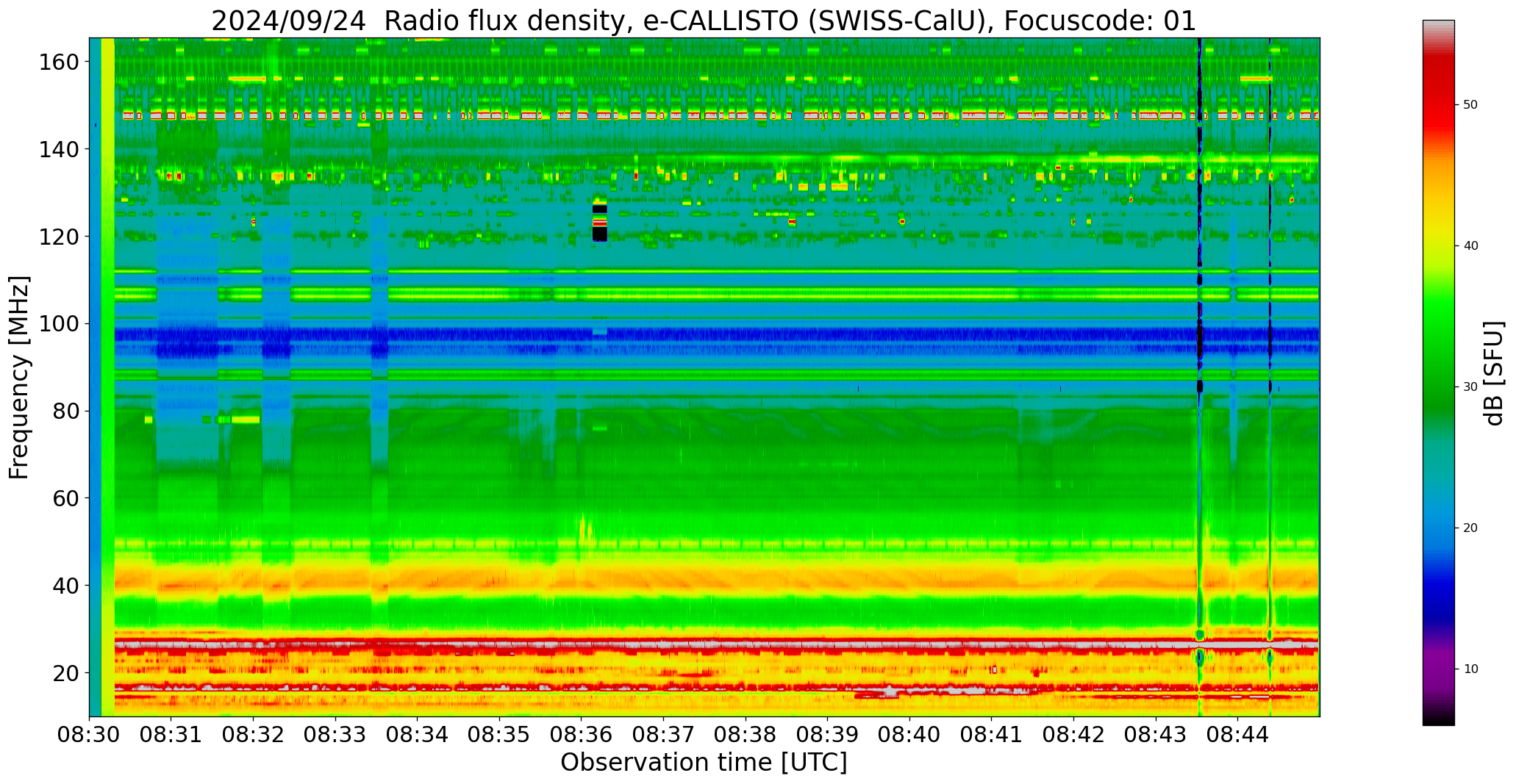Click the colorbar tick label 30

[1470, 387]
